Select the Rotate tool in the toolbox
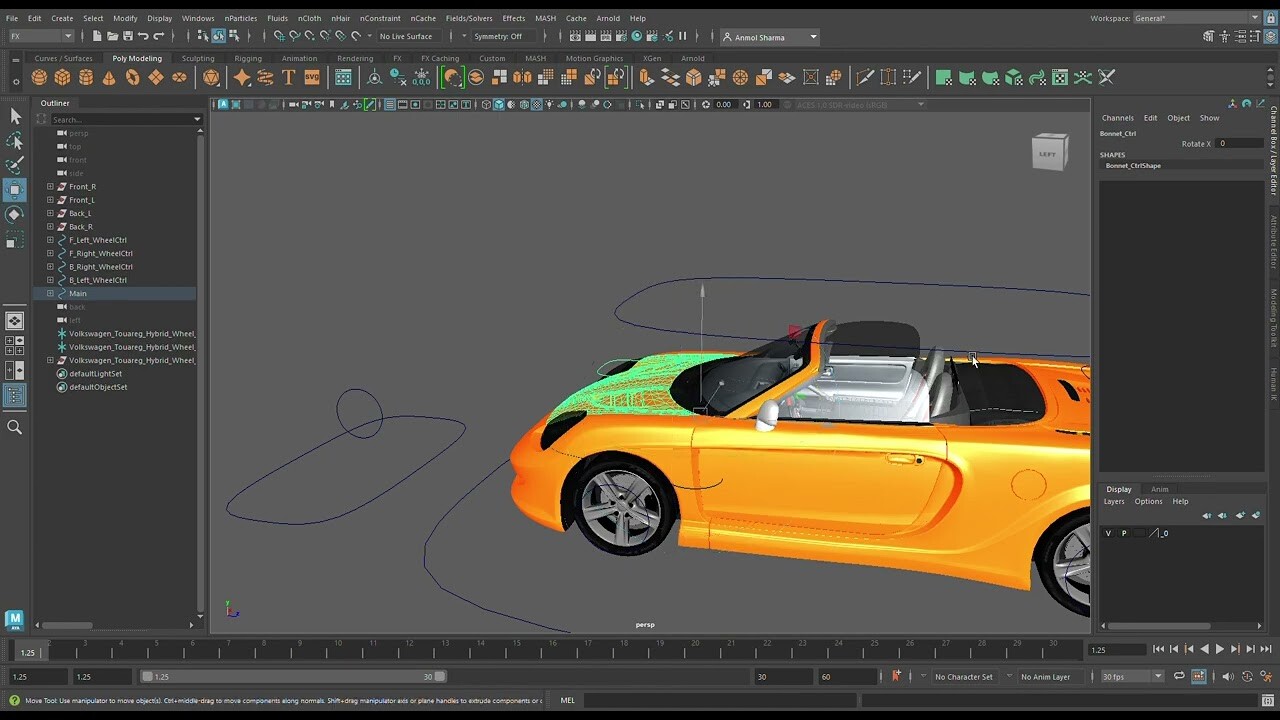1280x720 pixels. 15,214
